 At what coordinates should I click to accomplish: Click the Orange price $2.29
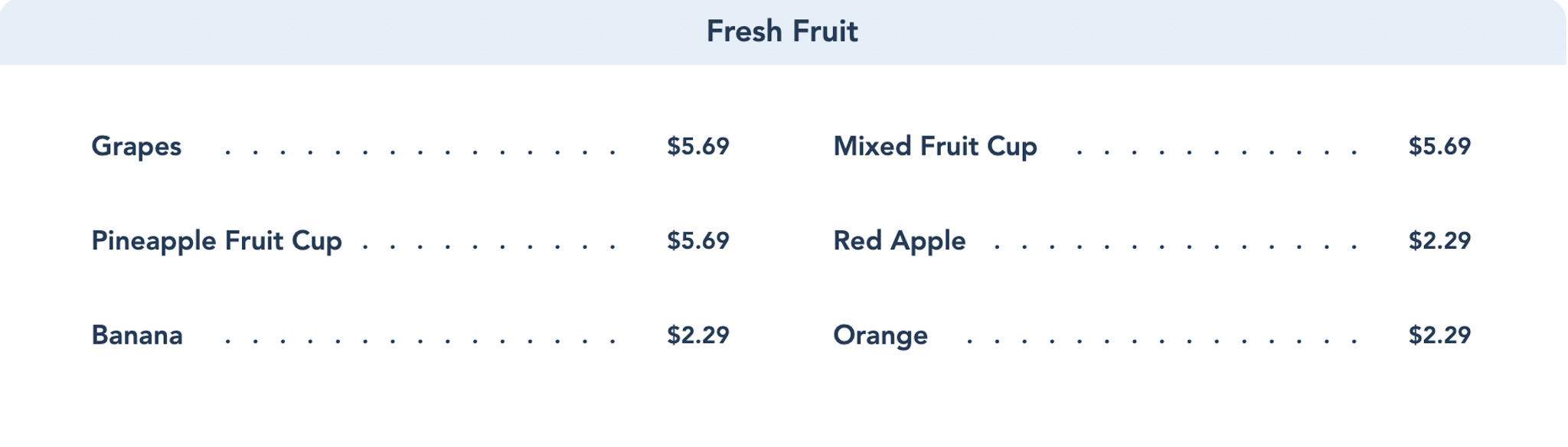[x=1439, y=335]
